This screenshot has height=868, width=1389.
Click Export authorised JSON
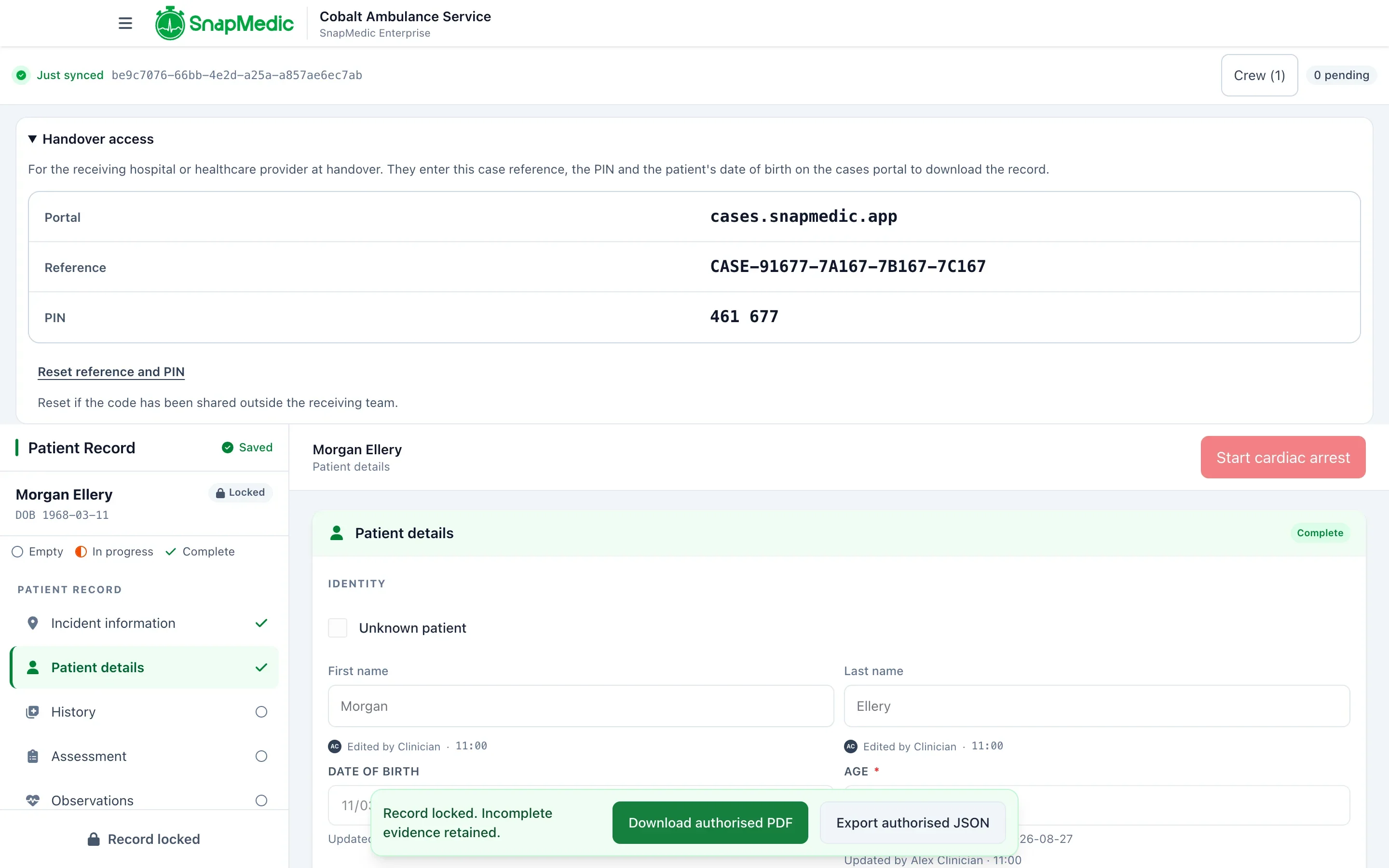(x=912, y=823)
